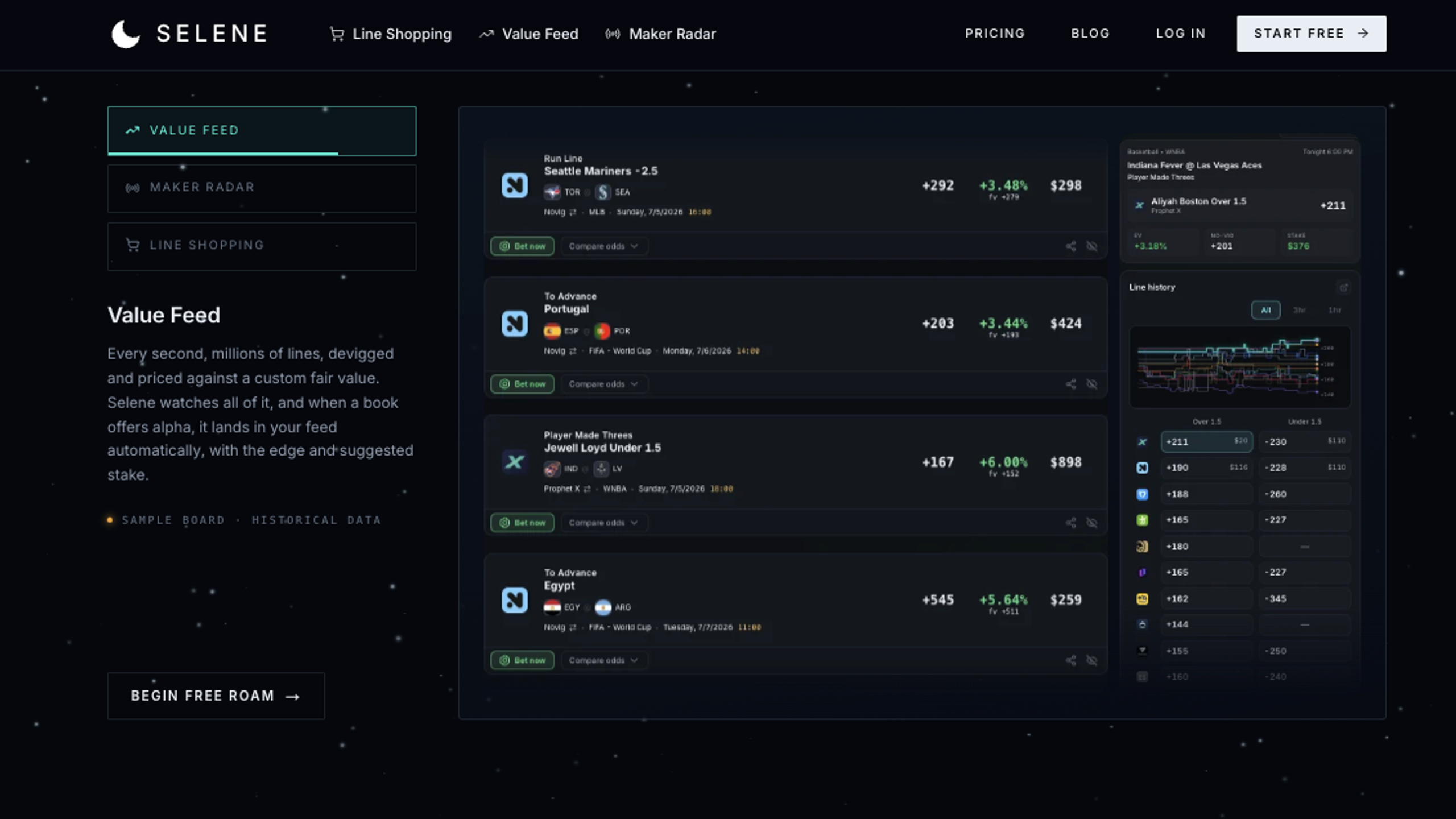
Task: Click sportsbook icon in the +144 row
Action: (1142, 624)
